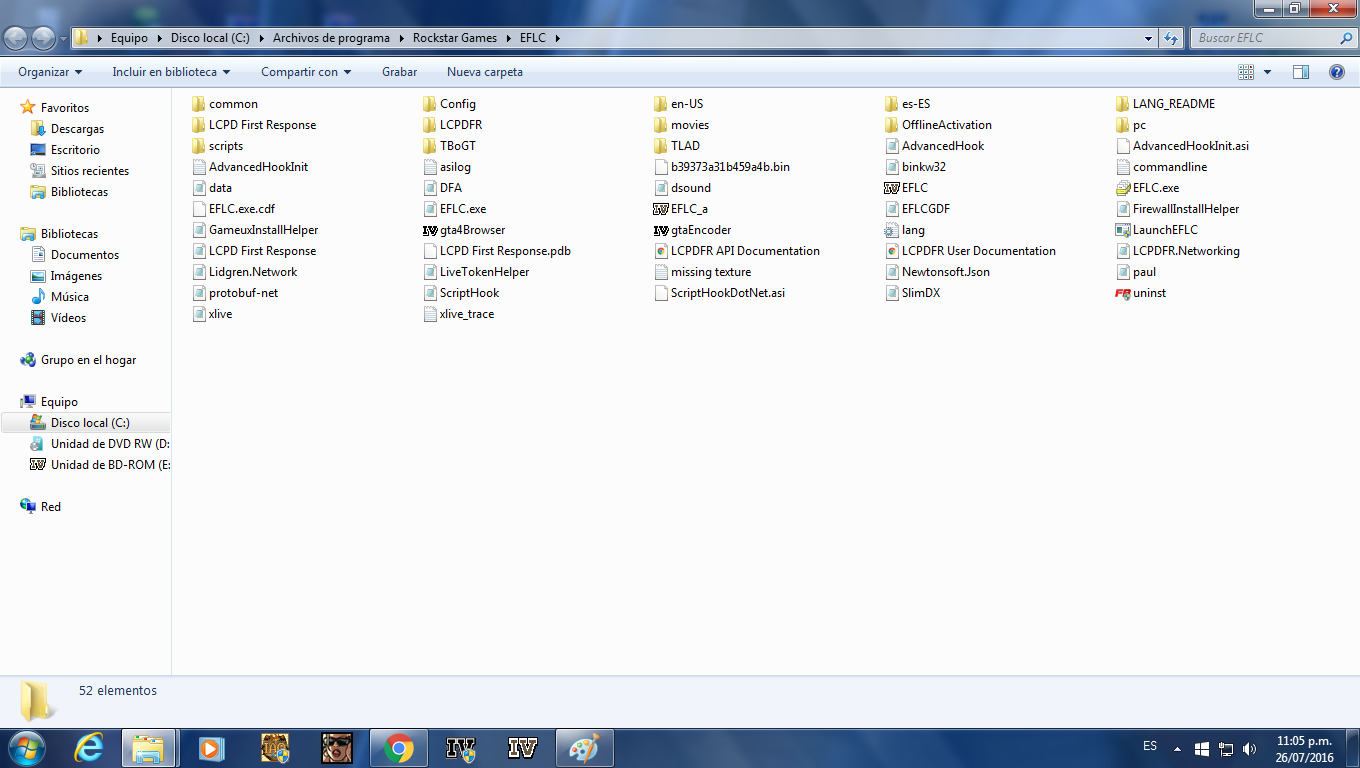Select the LANG_README folder
The width and height of the screenshot is (1360, 768).
click(x=1166, y=104)
